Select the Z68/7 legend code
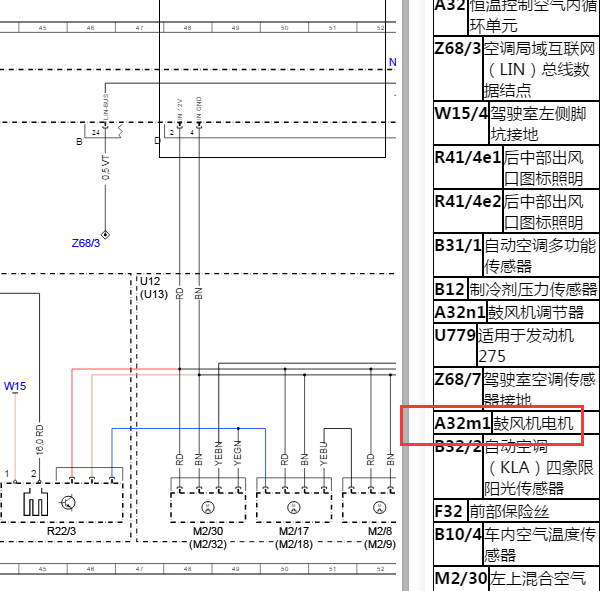 click(x=458, y=379)
